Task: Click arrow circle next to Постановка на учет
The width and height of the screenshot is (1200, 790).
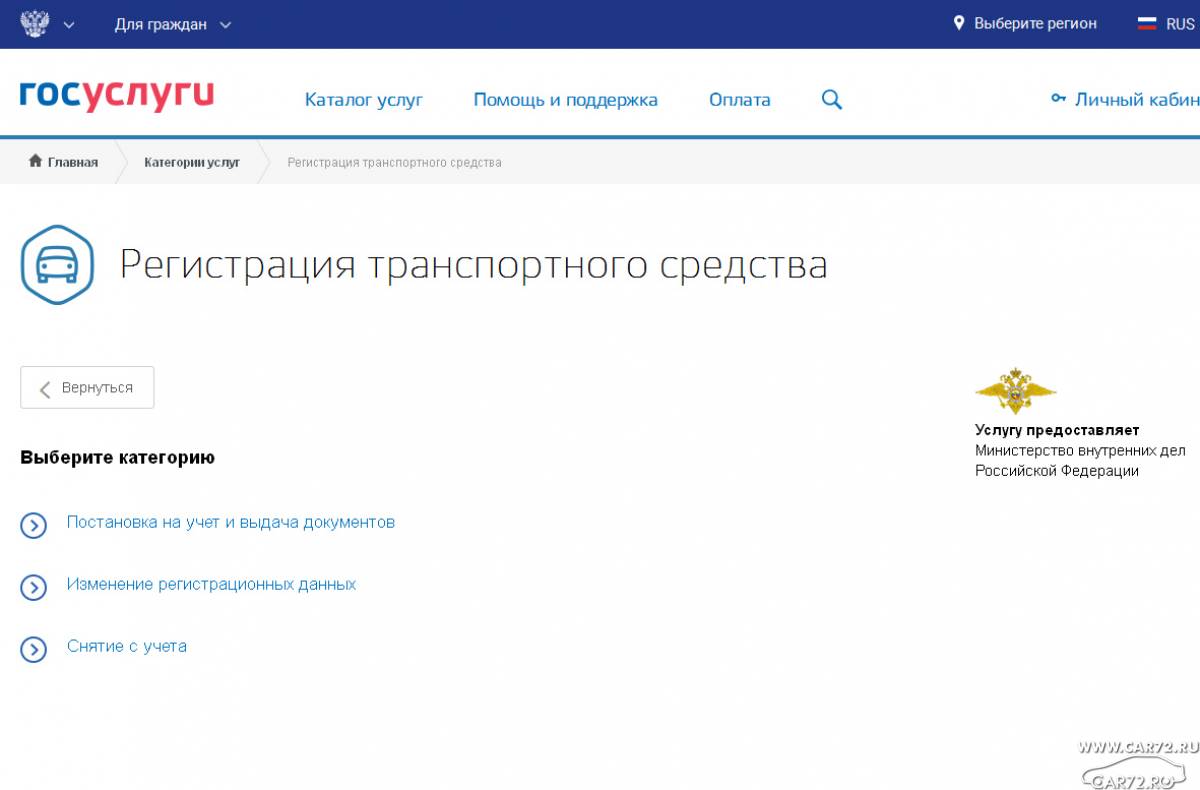Action: click(34, 525)
